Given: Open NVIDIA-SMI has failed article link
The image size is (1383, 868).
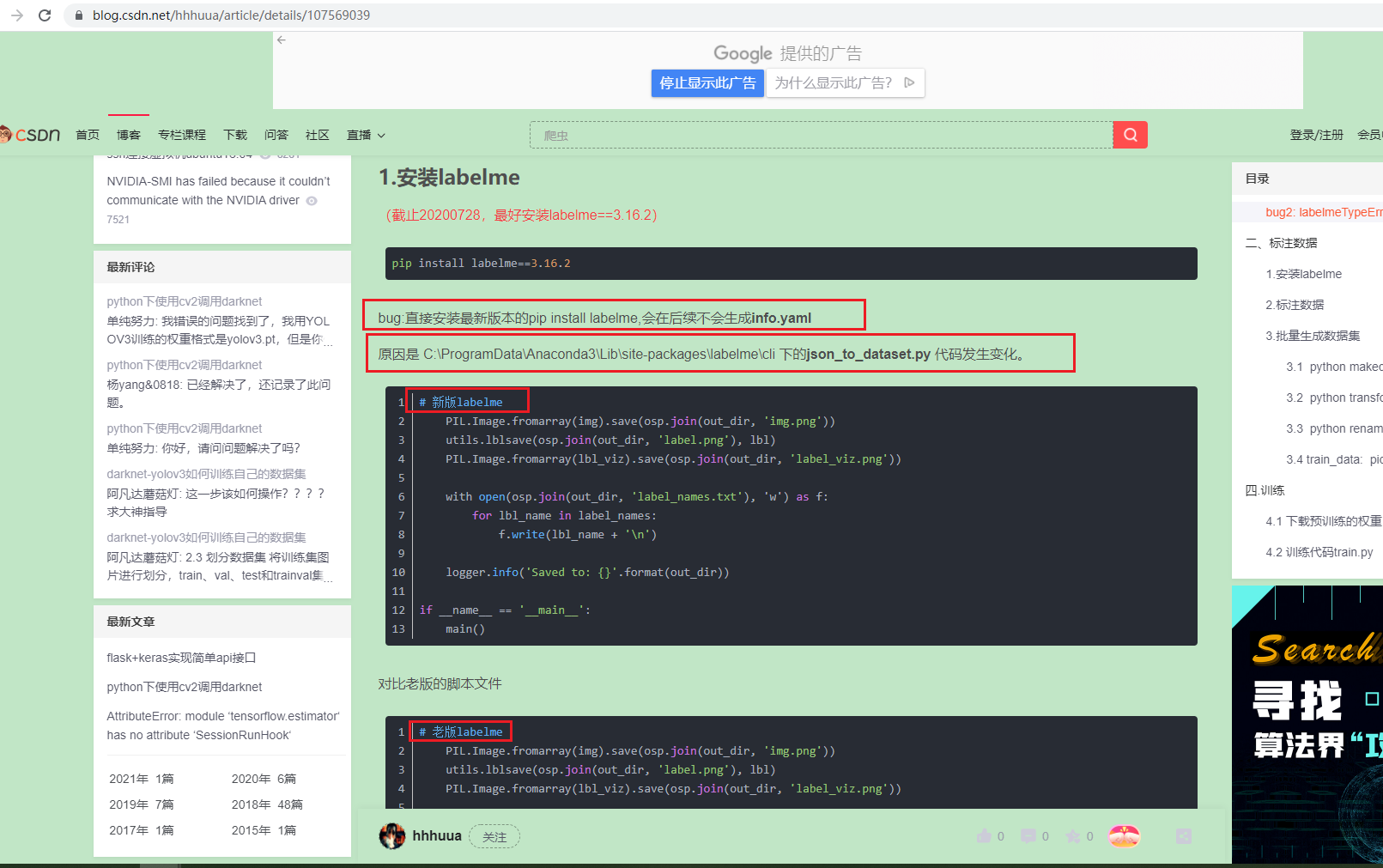Looking at the screenshot, I should click(218, 191).
